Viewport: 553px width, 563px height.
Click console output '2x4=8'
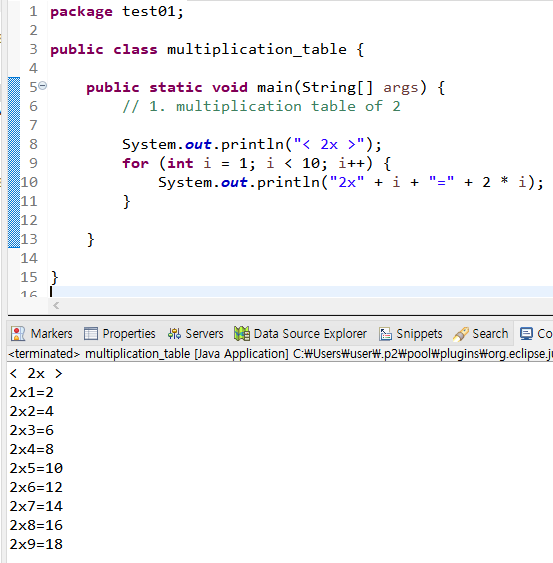[x=32, y=449]
